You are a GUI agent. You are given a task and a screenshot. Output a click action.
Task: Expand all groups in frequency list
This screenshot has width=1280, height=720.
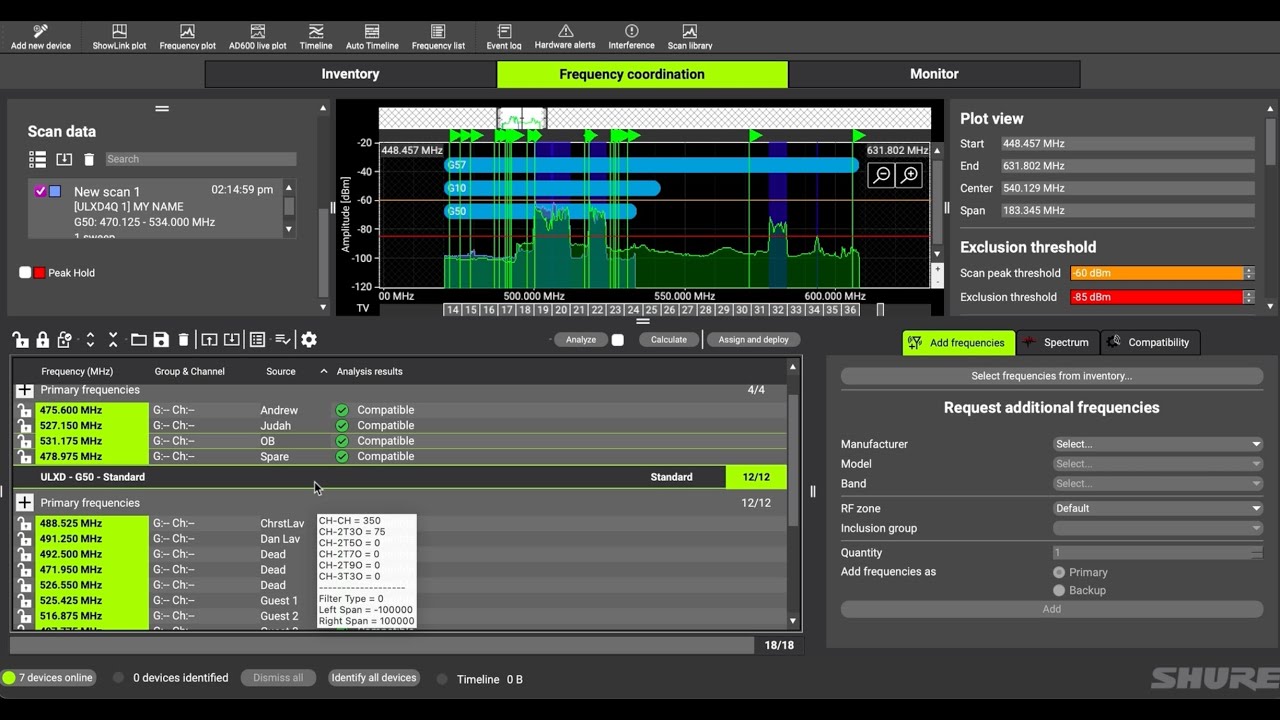pos(90,340)
